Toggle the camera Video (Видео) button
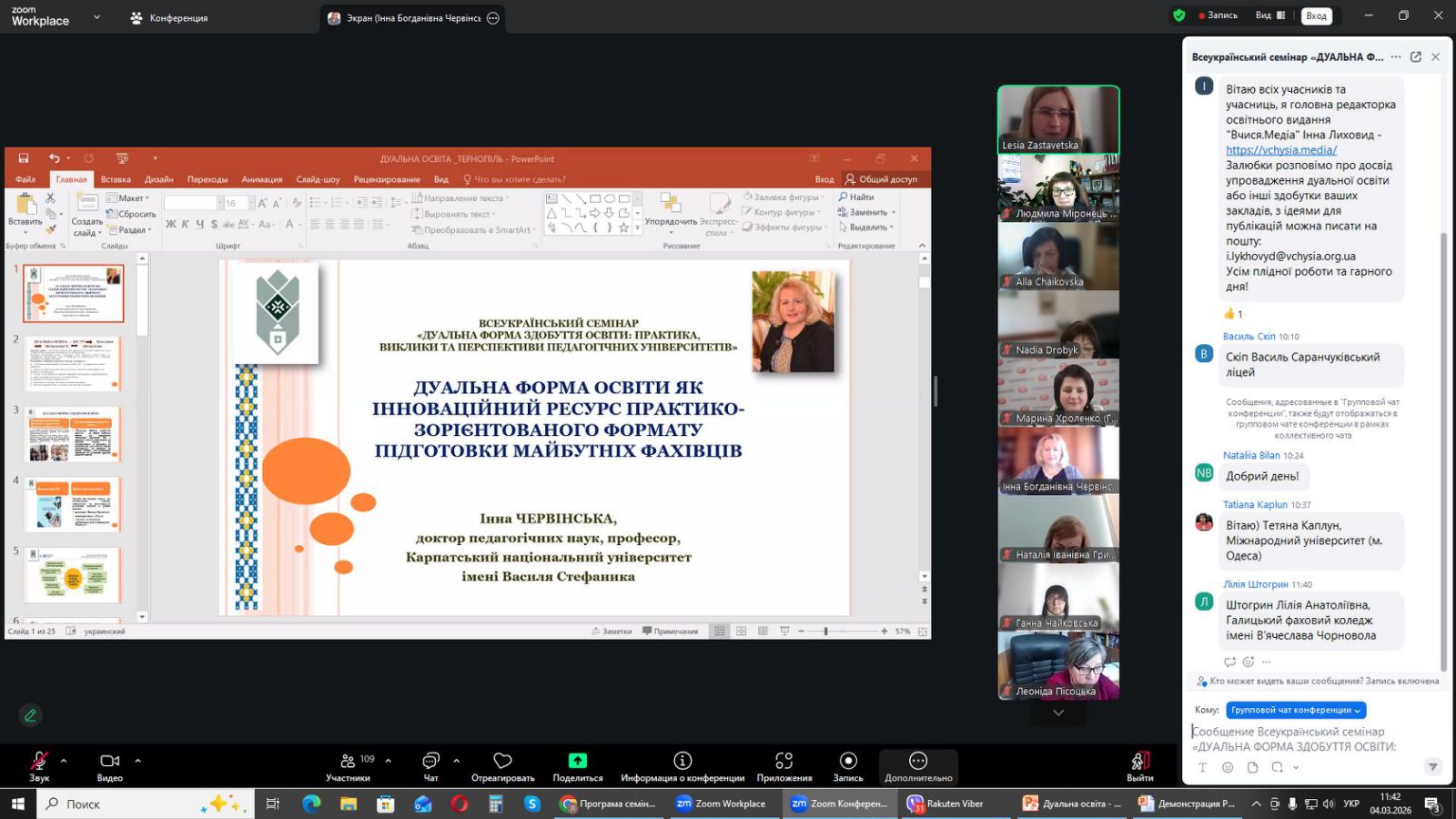This screenshot has height=819, width=1456. coord(109,761)
